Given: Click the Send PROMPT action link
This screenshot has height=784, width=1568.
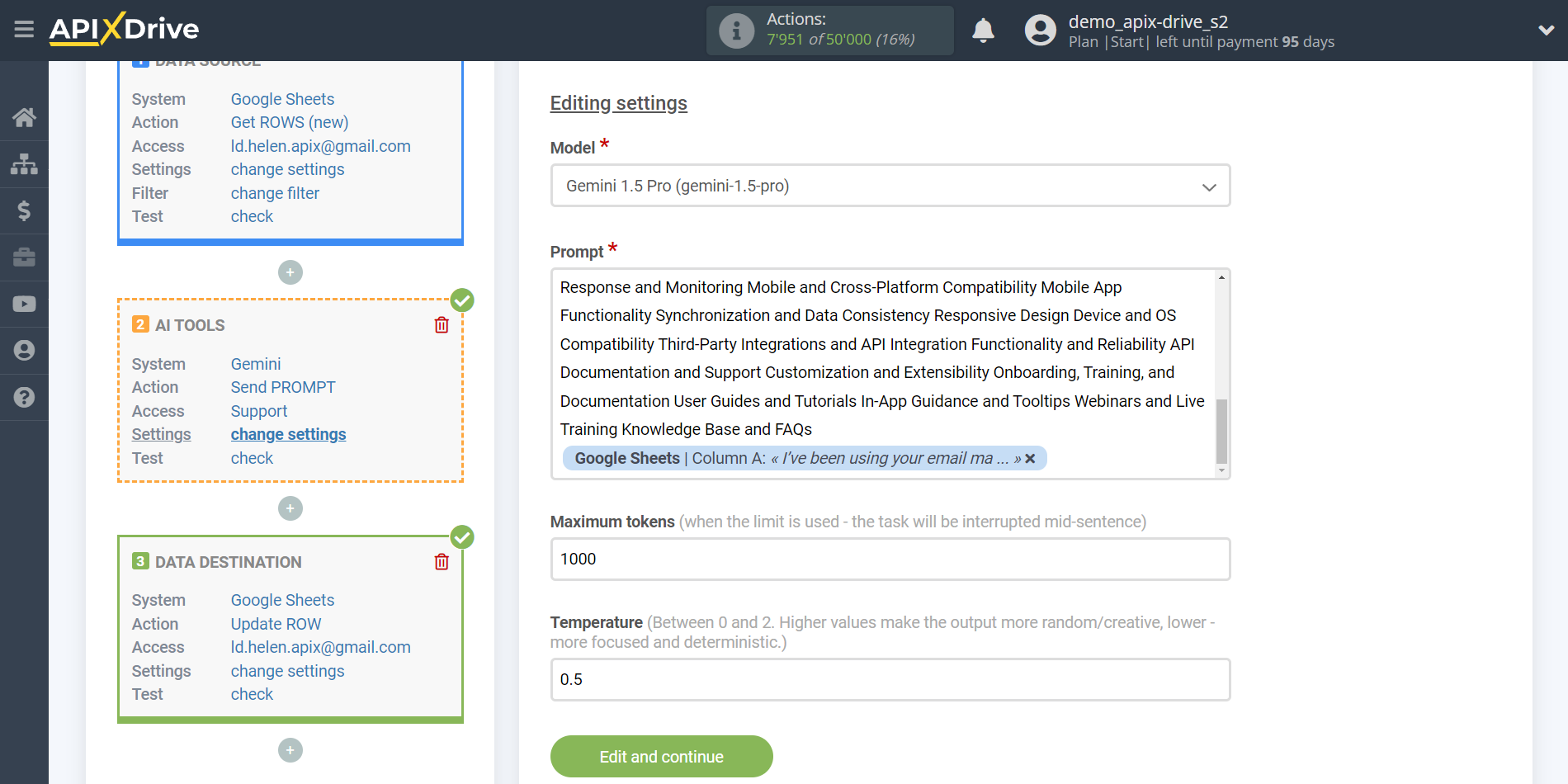Looking at the screenshot, I should (x=283, y=387).
